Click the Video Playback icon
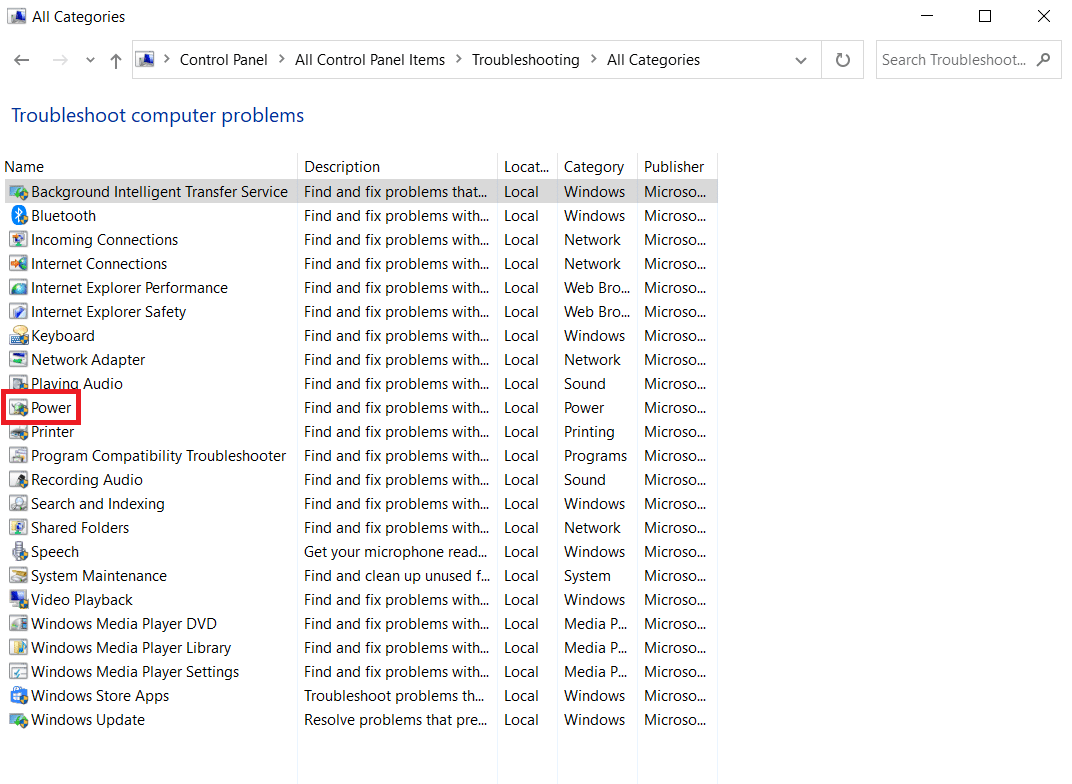Viewport: 1072px width, 784px height. point(18,600)
